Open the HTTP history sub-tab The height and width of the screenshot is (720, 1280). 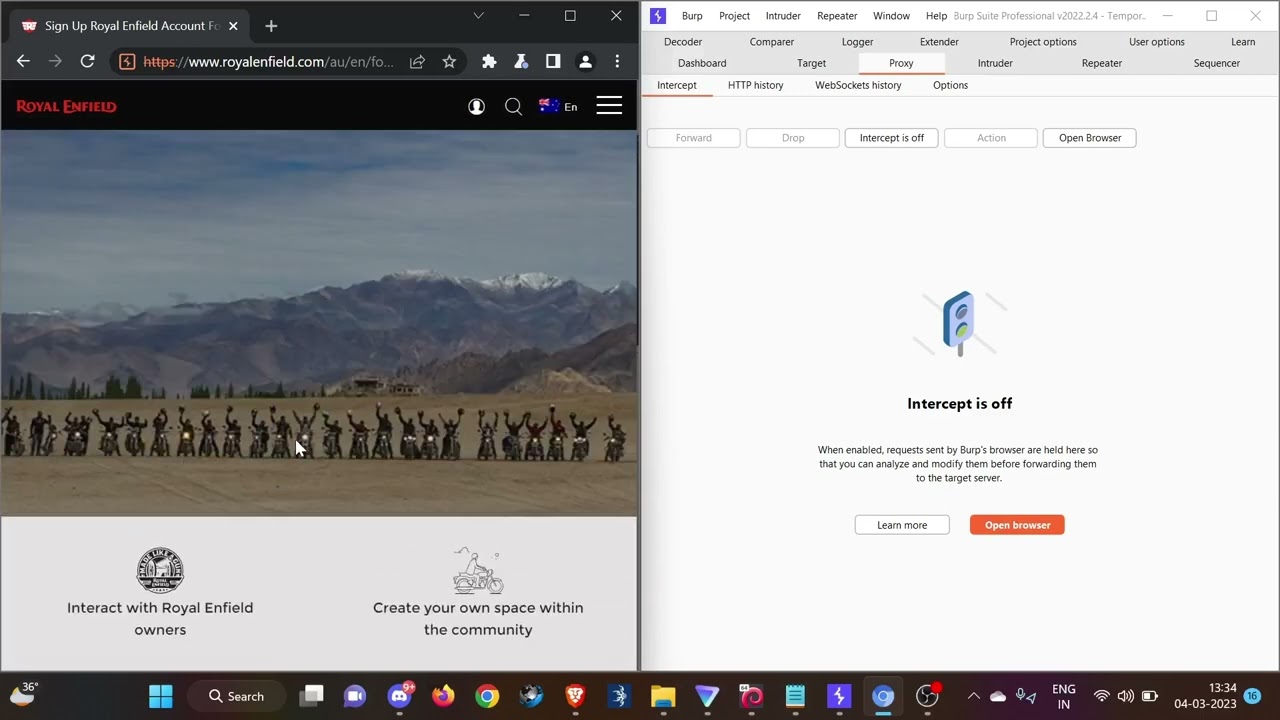tap(756, 85)
